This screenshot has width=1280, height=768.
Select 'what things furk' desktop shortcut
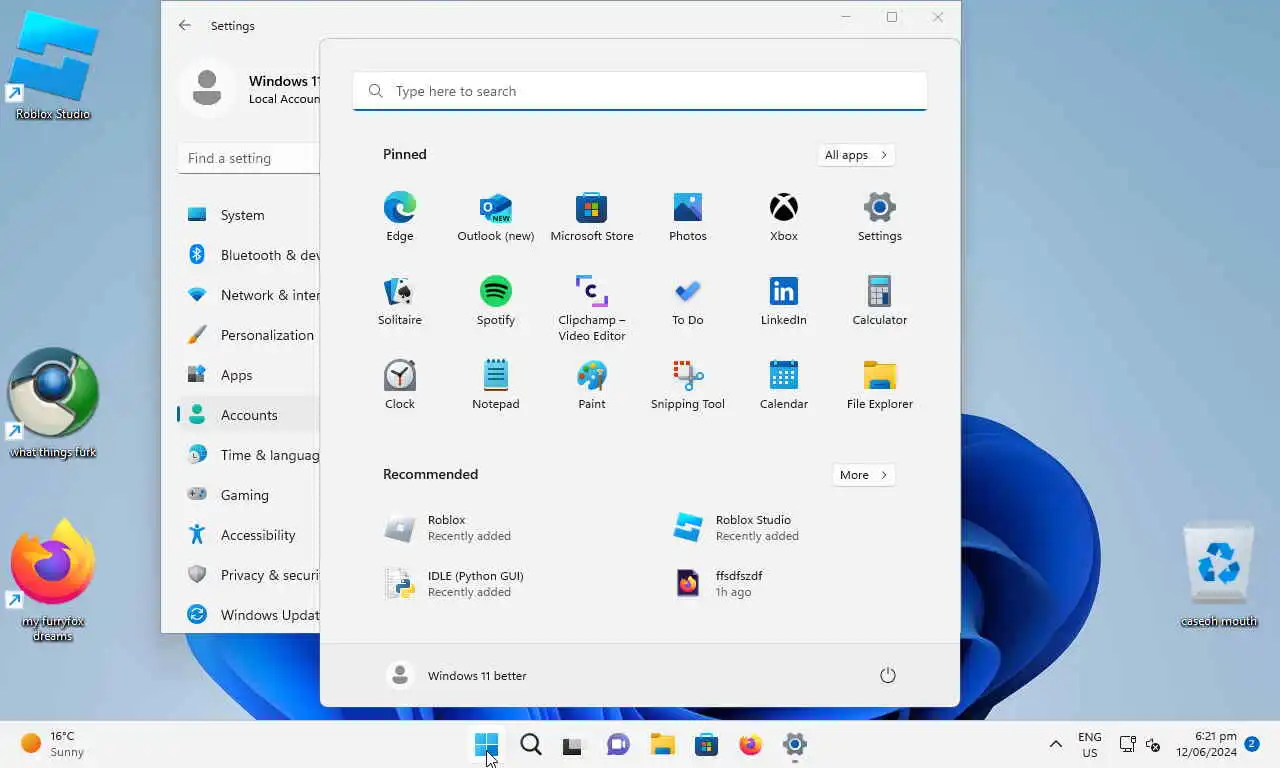coord(53,403)
